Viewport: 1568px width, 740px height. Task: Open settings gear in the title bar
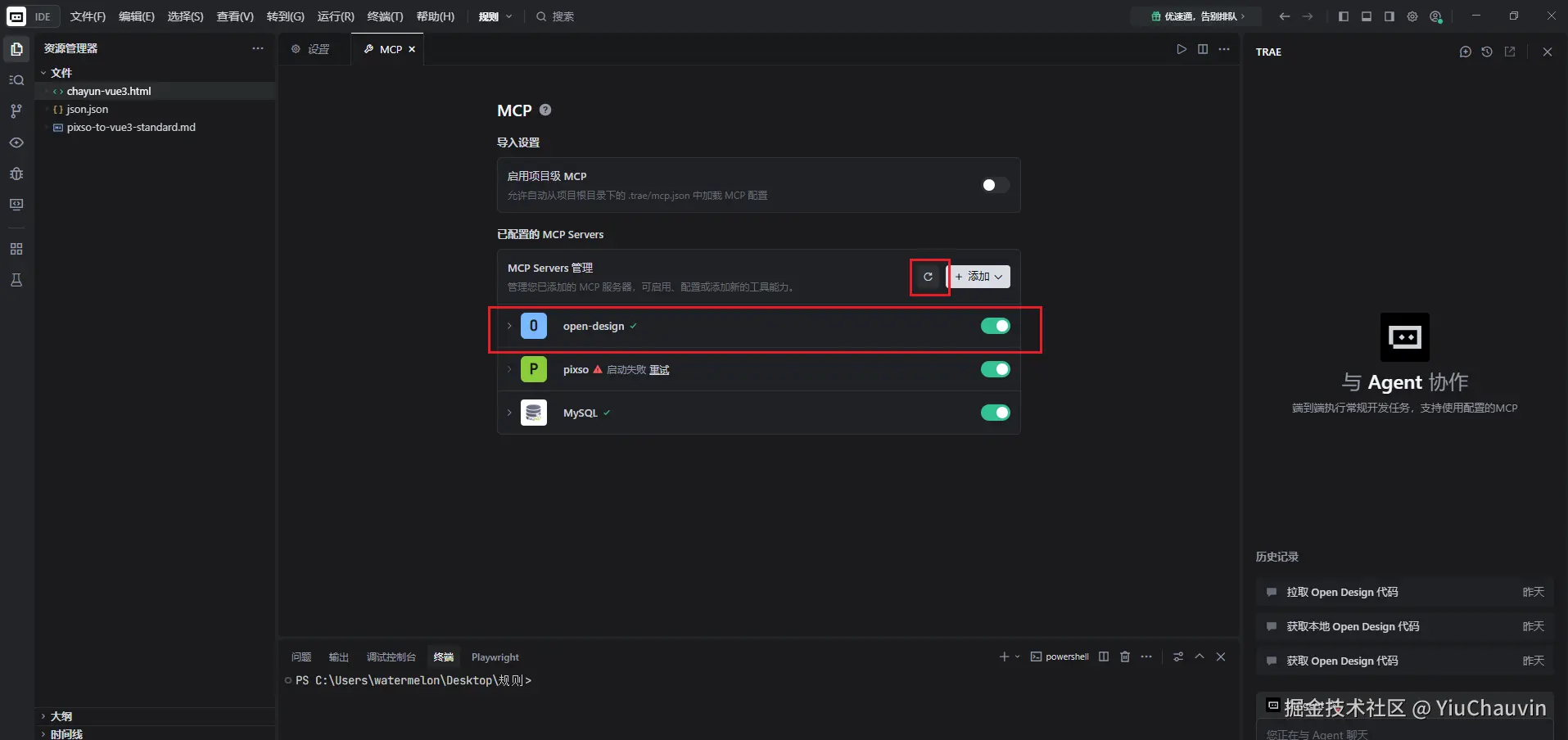point(1412,16)
